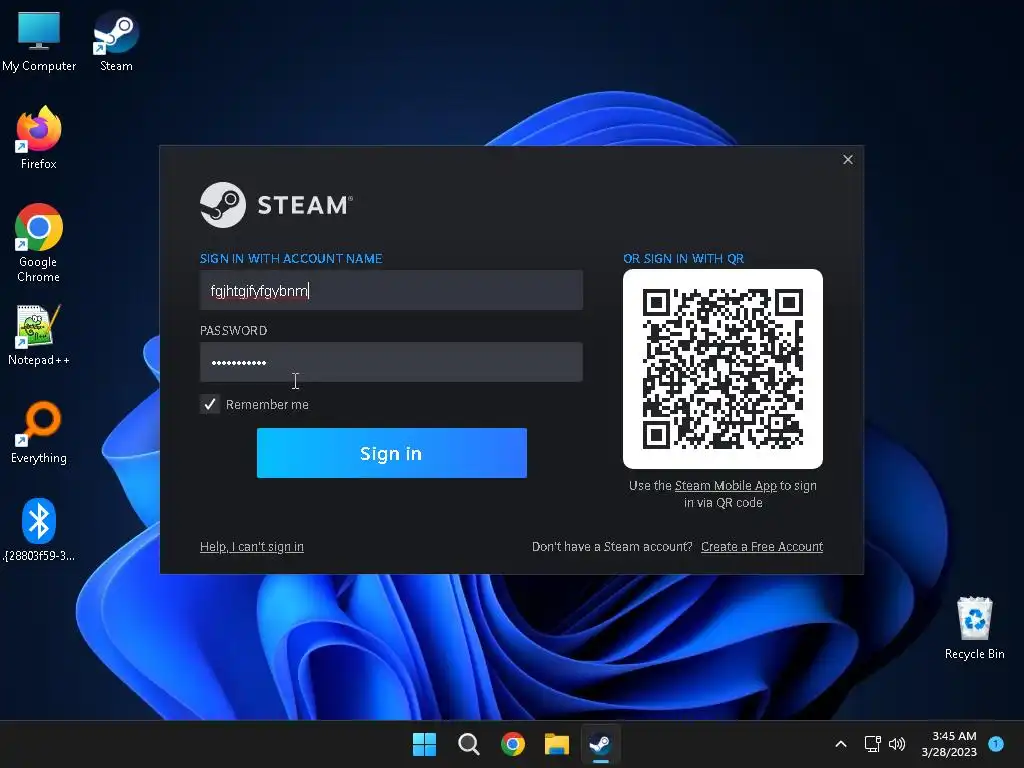Expand the hidden system tray icons chevron
1024x768 pixels.
click(841, 744)
